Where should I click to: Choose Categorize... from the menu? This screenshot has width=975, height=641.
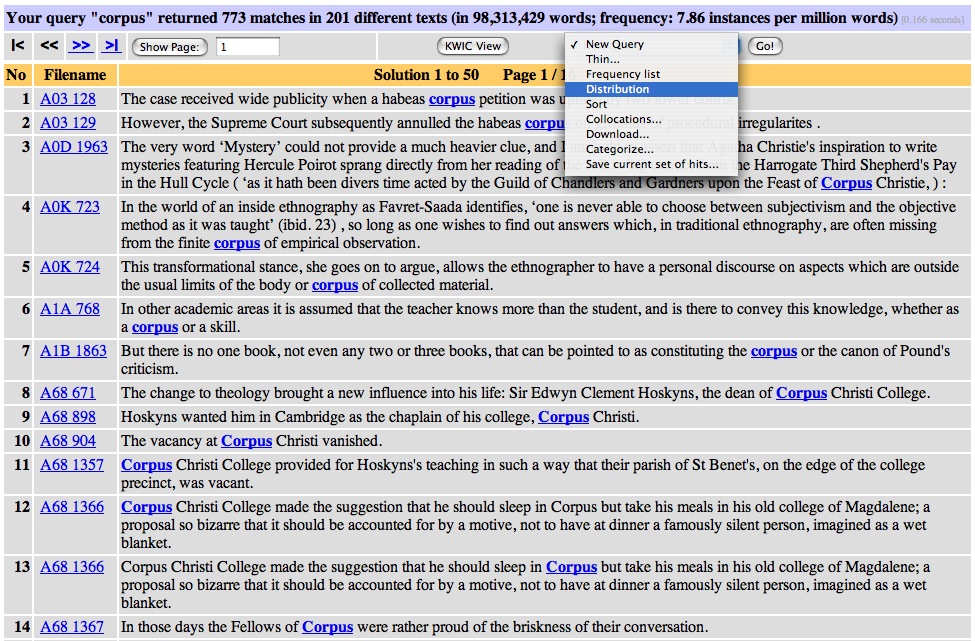tap(619, 149)
